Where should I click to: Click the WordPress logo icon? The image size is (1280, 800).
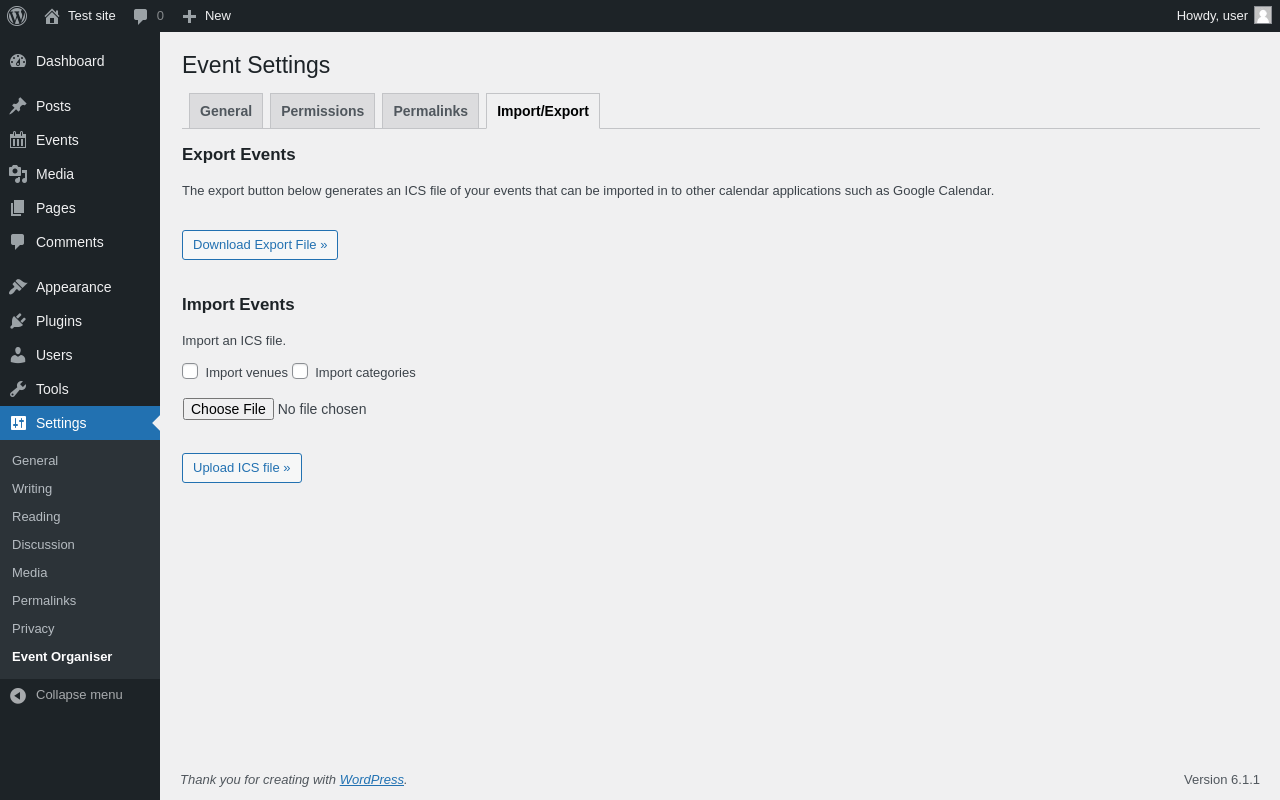point(17,16)
